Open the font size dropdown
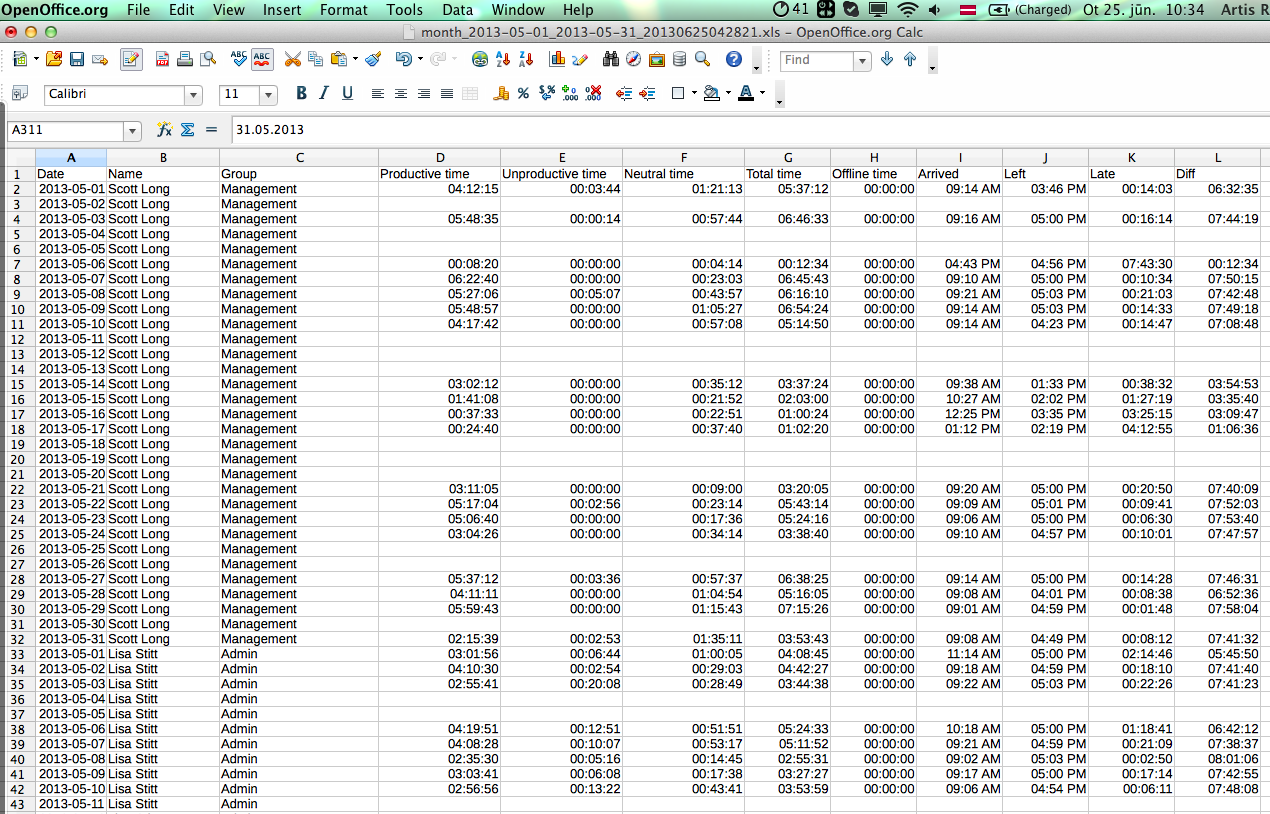This screenshot has width=1270, height=814. [x=268, y=95]
